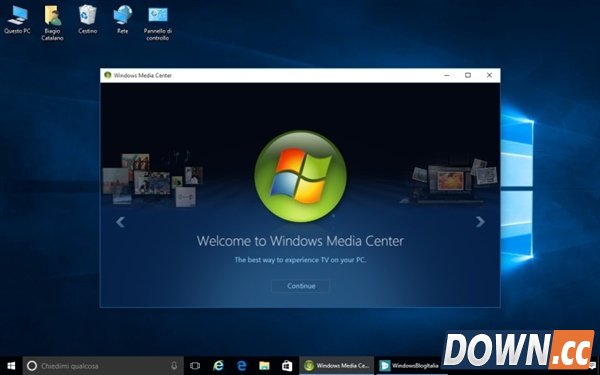The width and height of the screenshot is (600, 375).
Task: Open the Windows Store taskbar icon
Action: tap(287, 366)
